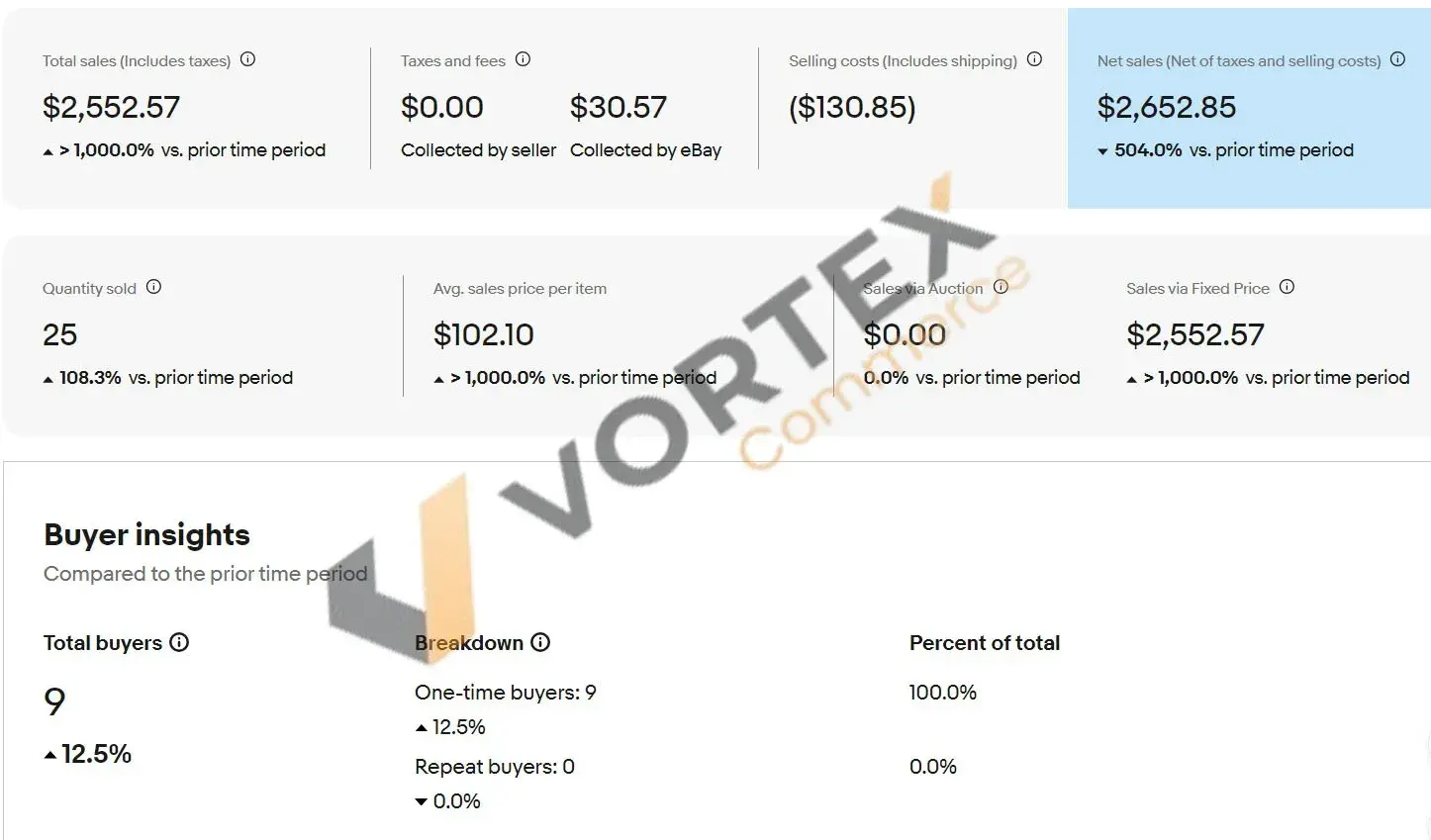Select the One-time buyers: 9 row
The width and height of the screenshot is (1431, 840).
point(506,693)
